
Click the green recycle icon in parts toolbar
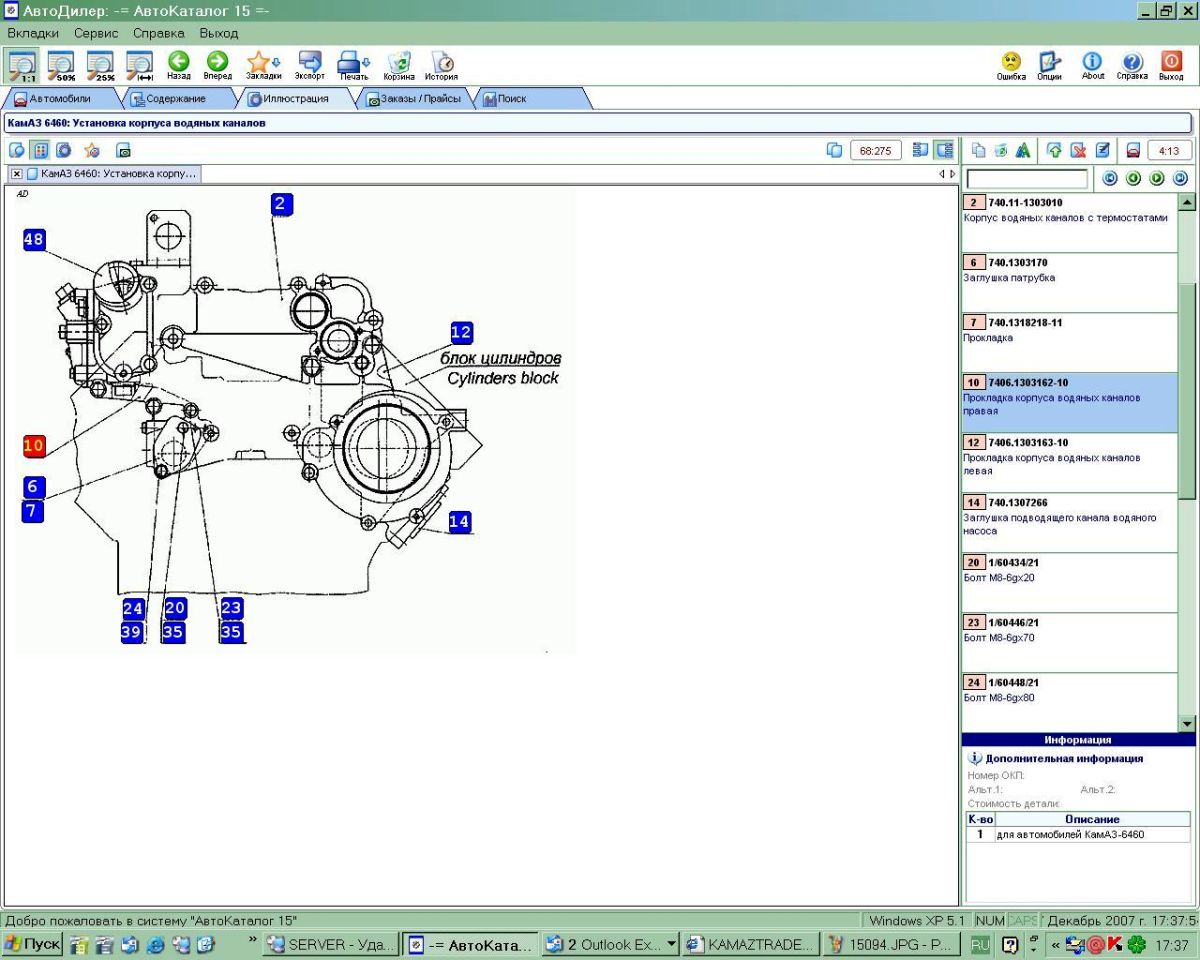[x=1001, y=150]
